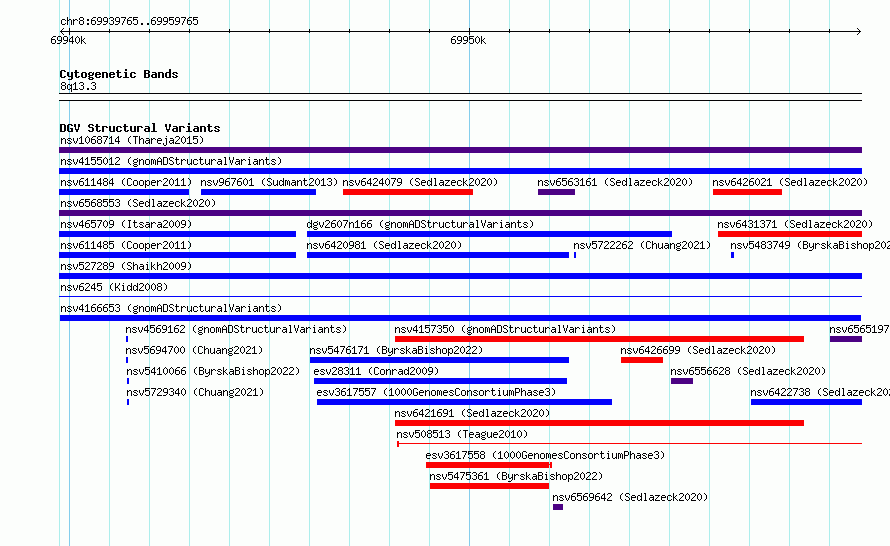
Task: Click the chr8:69939765..69959765 region label
Action: click(x=129, y=21)
